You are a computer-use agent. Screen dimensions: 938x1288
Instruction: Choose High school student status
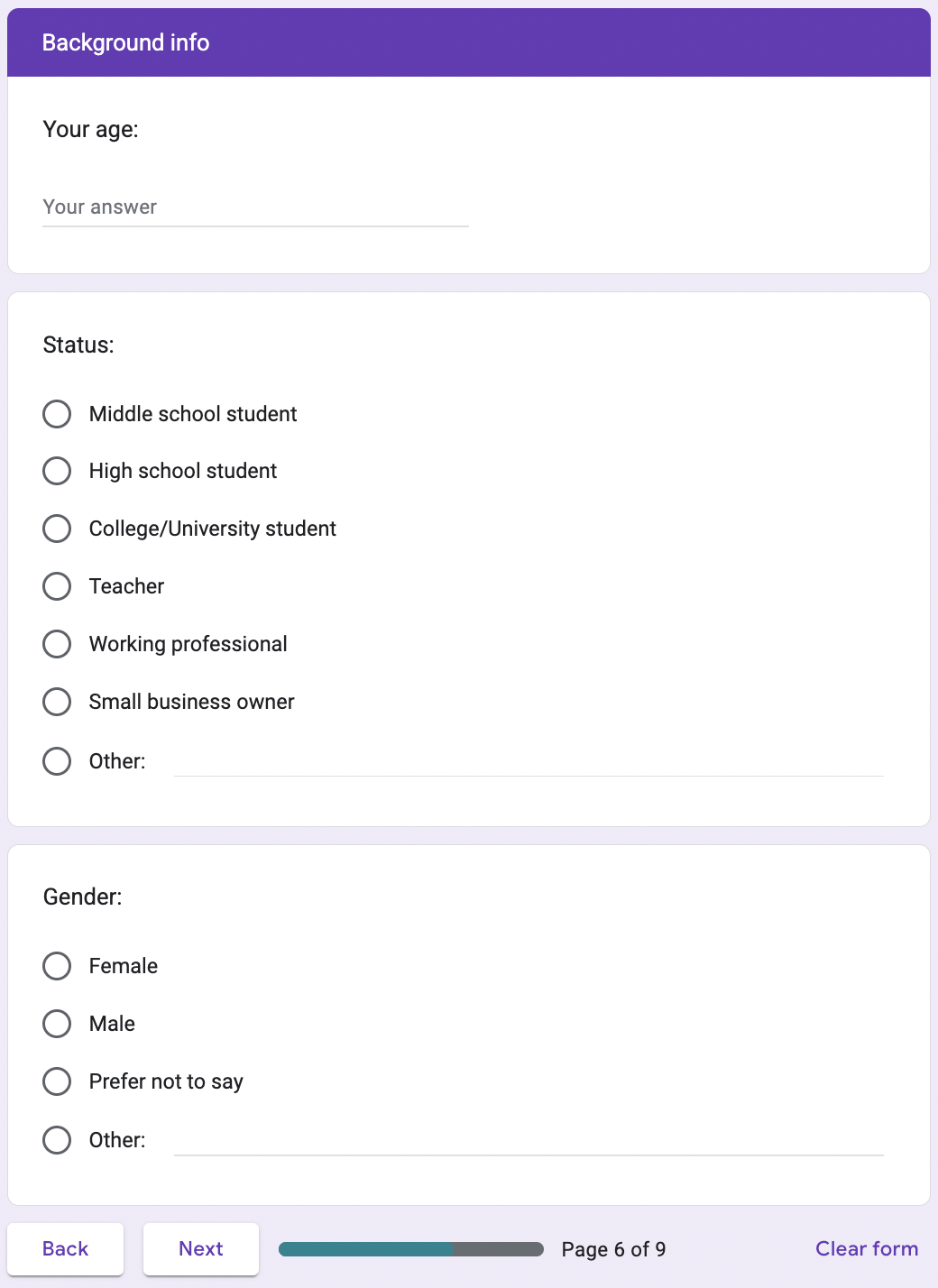point(57,471)
